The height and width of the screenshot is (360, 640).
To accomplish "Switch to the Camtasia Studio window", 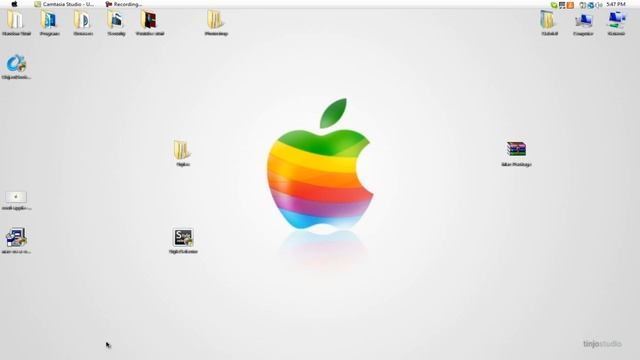I will [x=64, y=4].
